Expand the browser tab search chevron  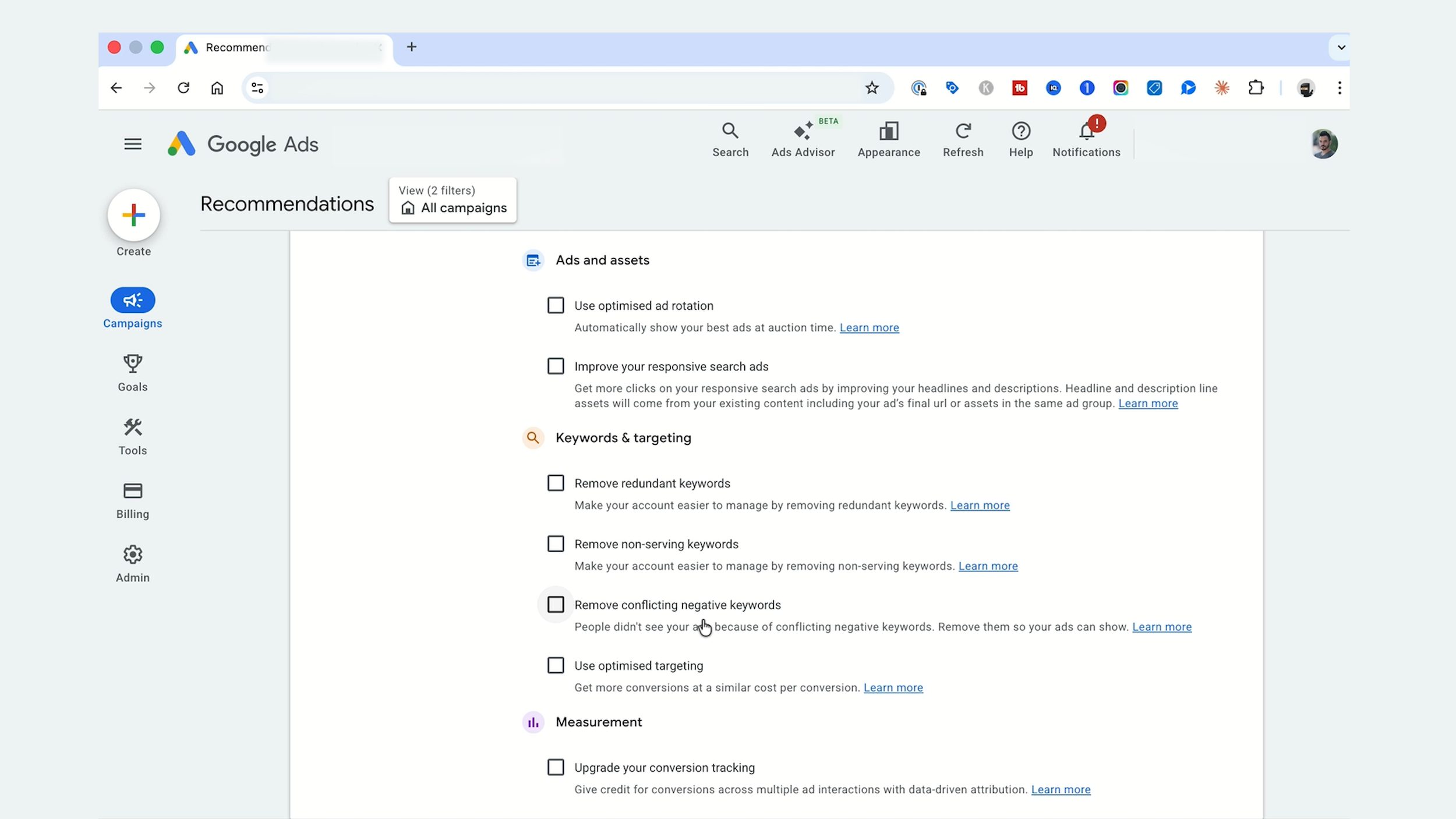coord(1341,47)
